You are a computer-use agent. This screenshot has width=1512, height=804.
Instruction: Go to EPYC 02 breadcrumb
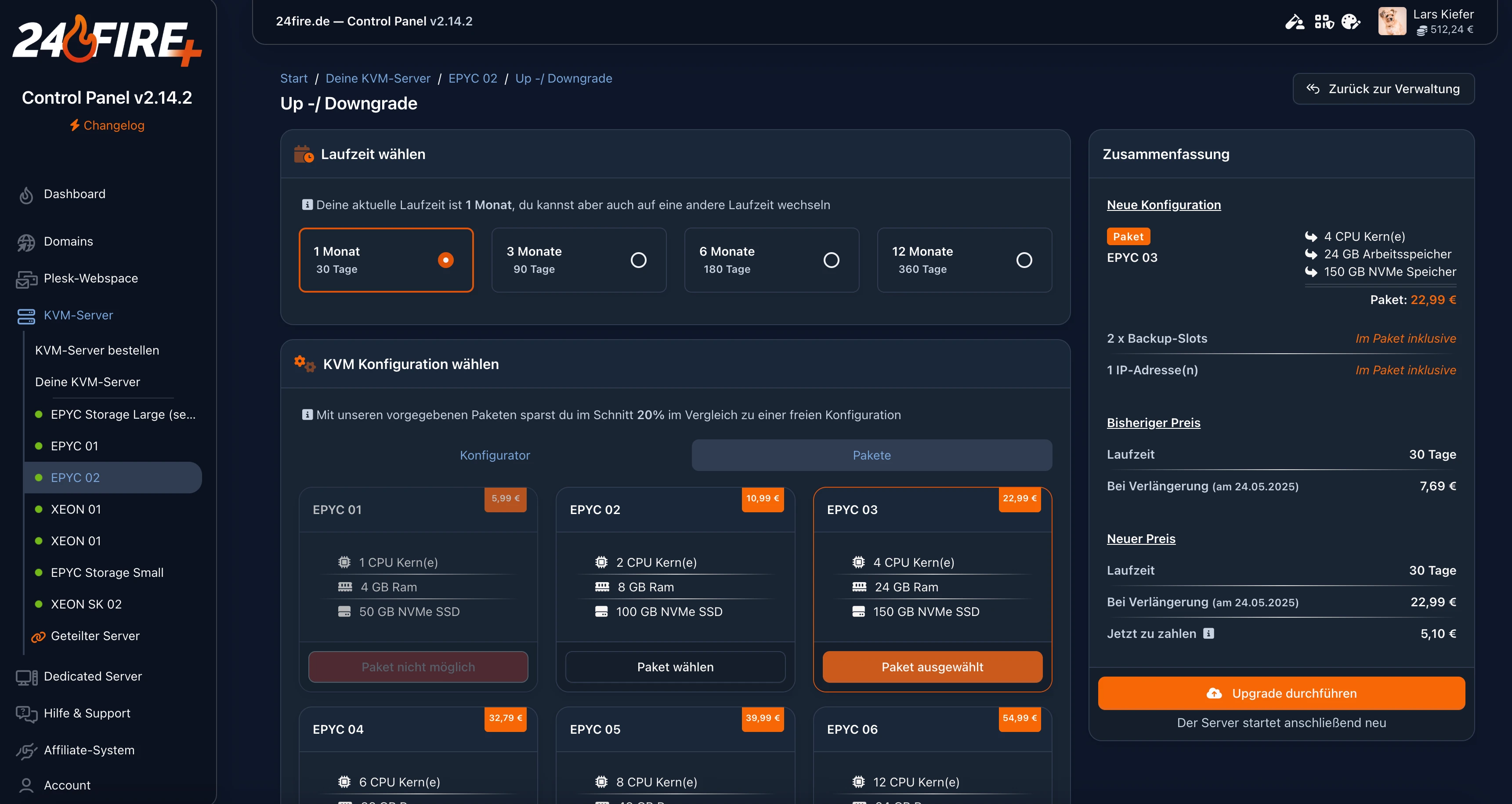pyautogui.click(x=473, y=79)
